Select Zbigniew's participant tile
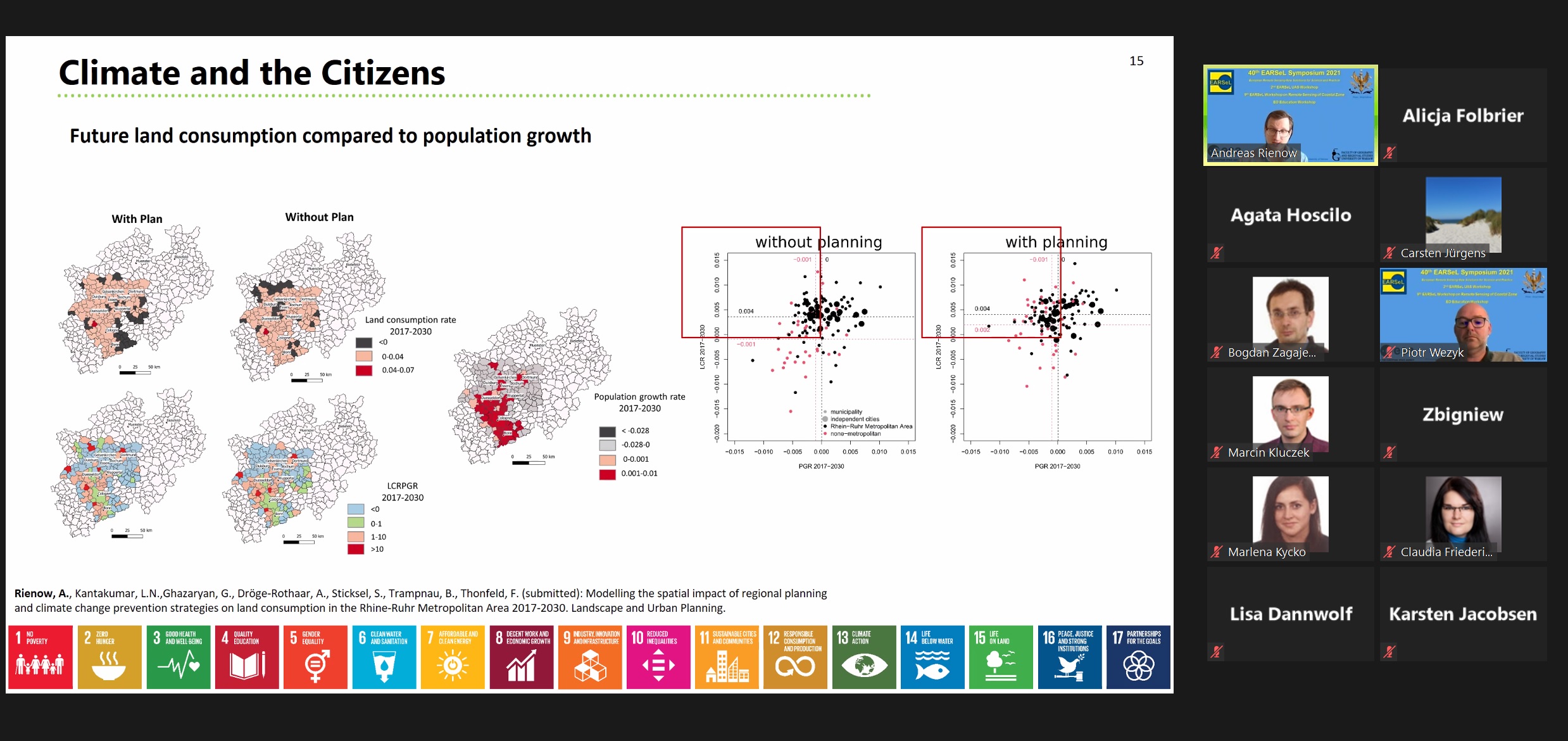The image size is (1568, 741). click(1463, 414)
